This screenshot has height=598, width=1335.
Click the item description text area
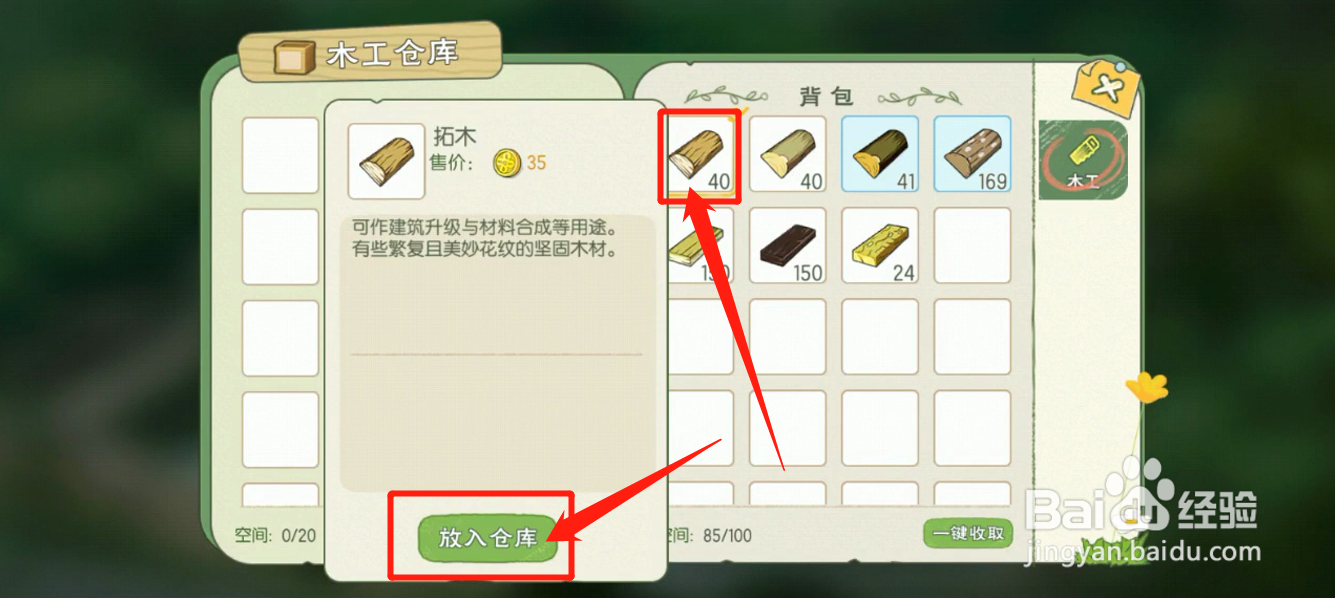[498, 352]
